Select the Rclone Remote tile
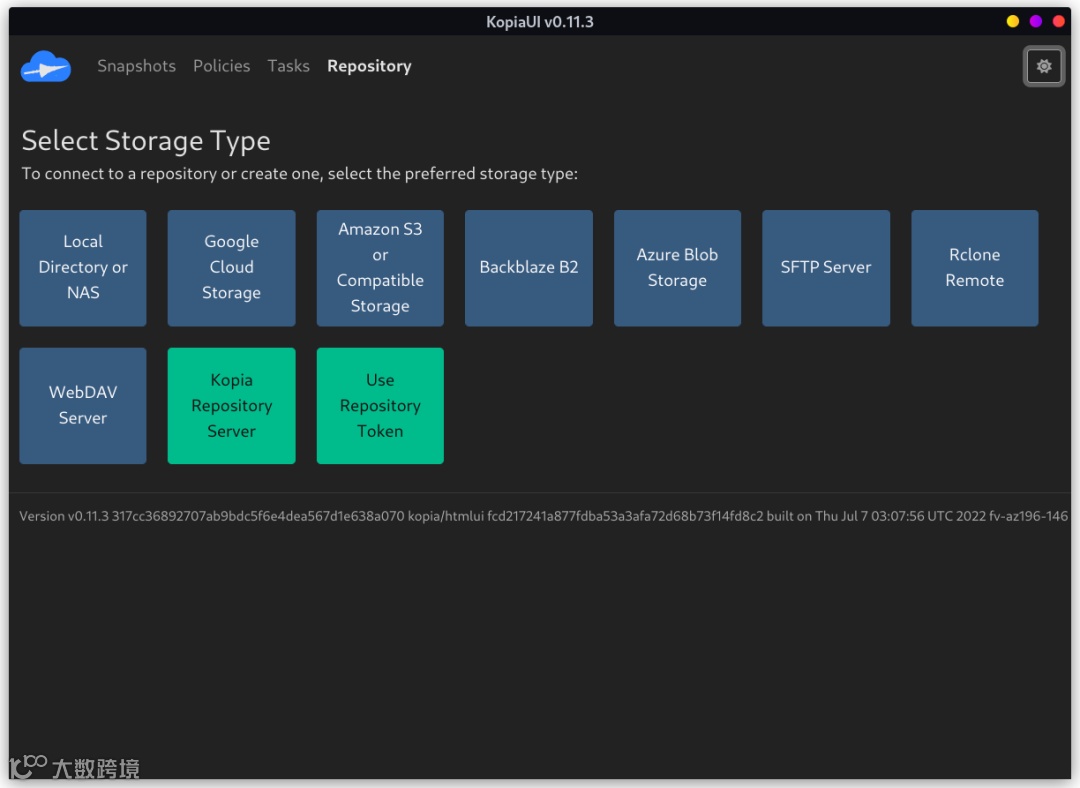 point(975,268)
